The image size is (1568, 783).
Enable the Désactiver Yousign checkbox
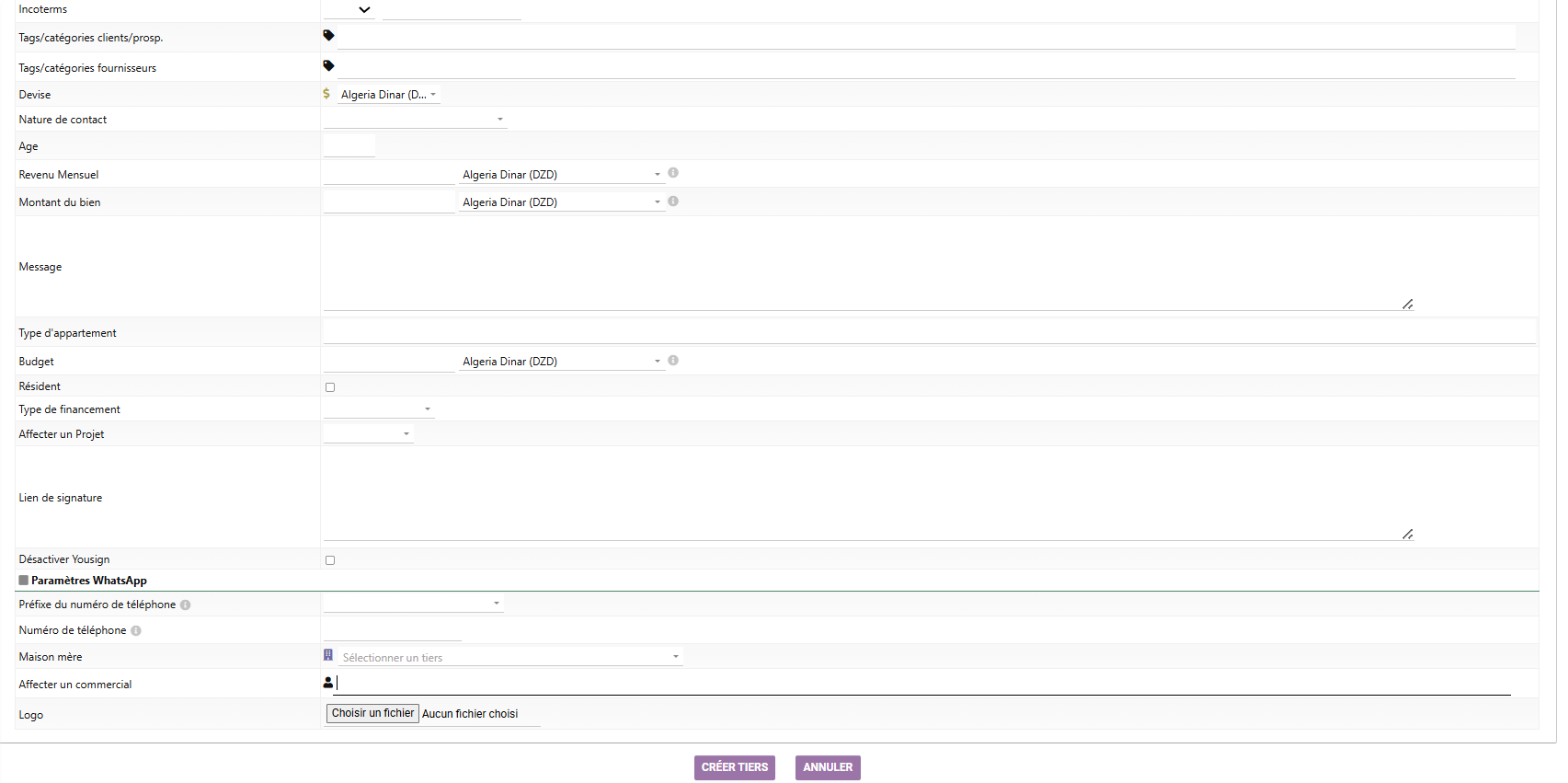click(330, 560)
